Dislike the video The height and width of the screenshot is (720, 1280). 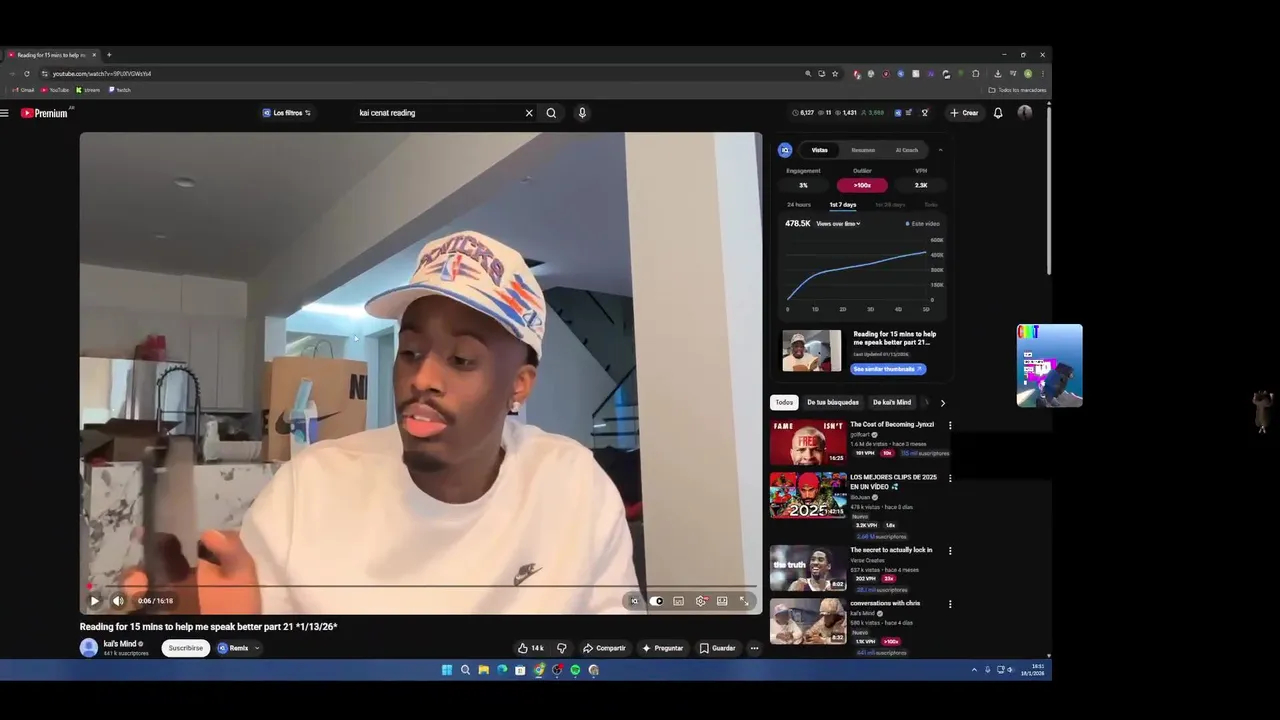[x=561, y=648]
